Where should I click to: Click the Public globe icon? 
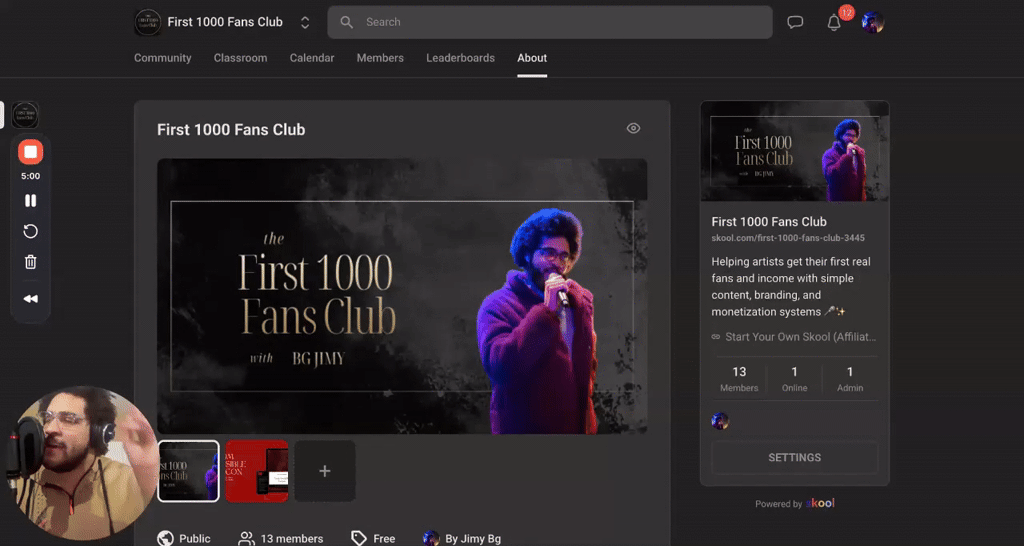tap(165, 538)
